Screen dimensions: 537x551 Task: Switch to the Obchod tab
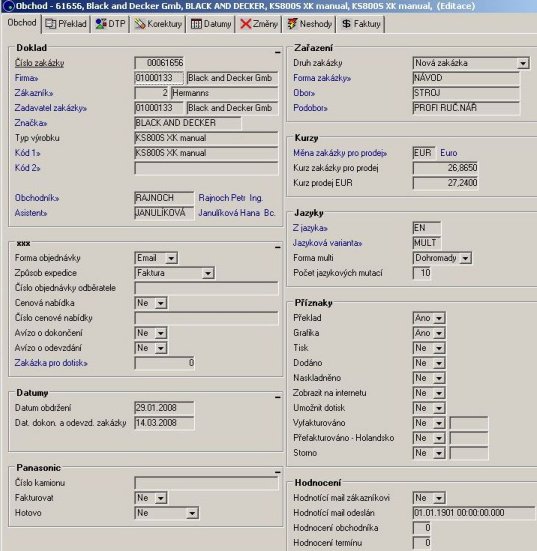(22, 23)
